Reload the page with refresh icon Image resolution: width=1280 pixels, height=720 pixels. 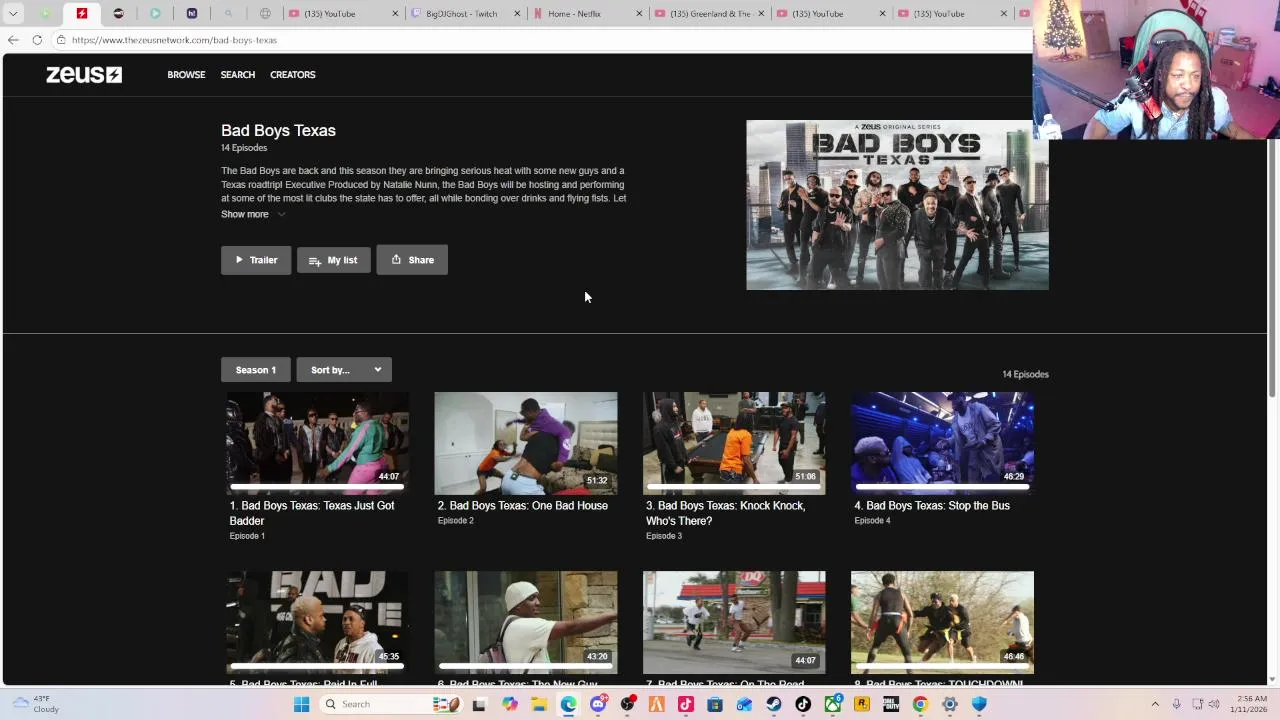tap(37, 40)
